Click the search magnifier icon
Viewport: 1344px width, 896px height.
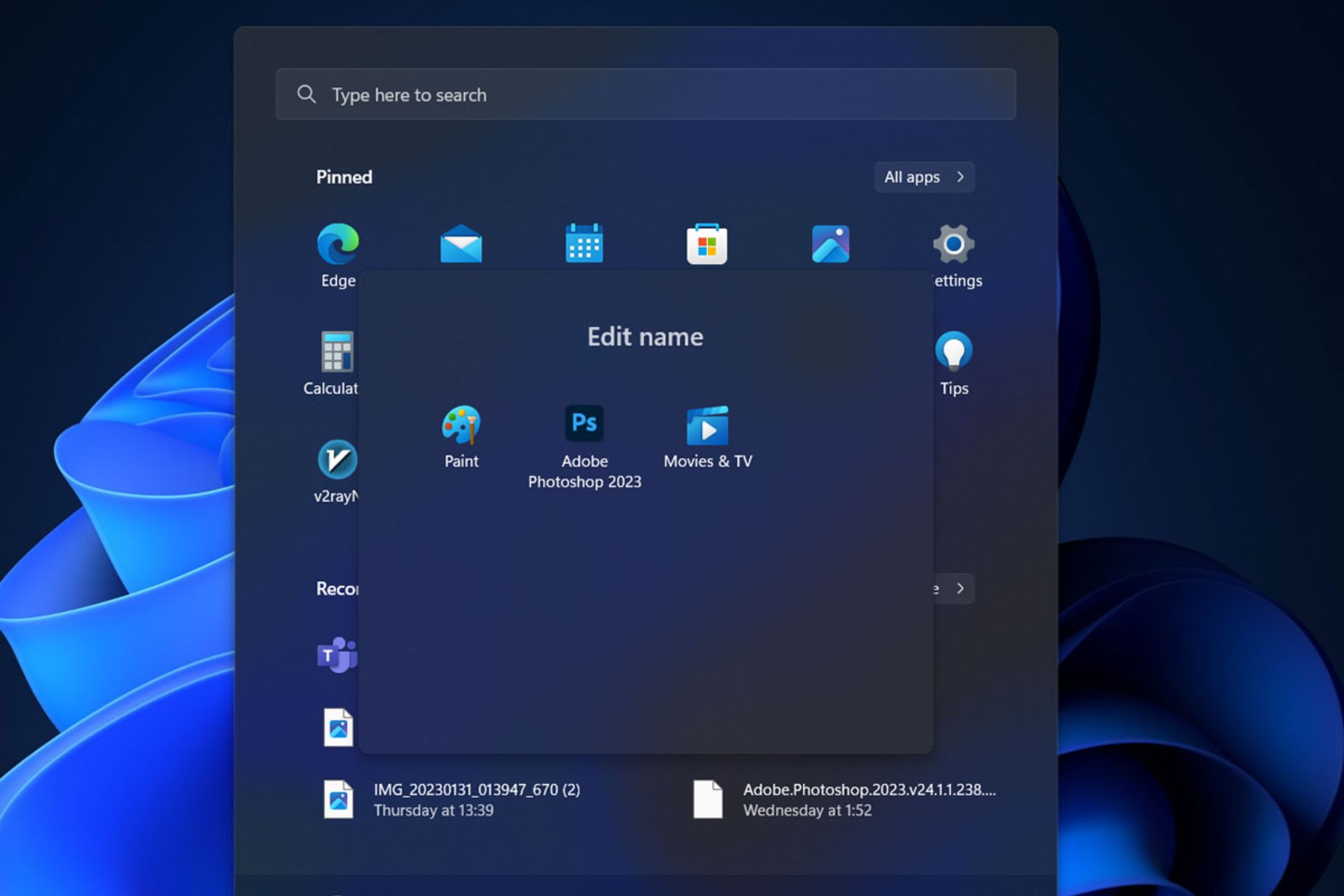306,94
